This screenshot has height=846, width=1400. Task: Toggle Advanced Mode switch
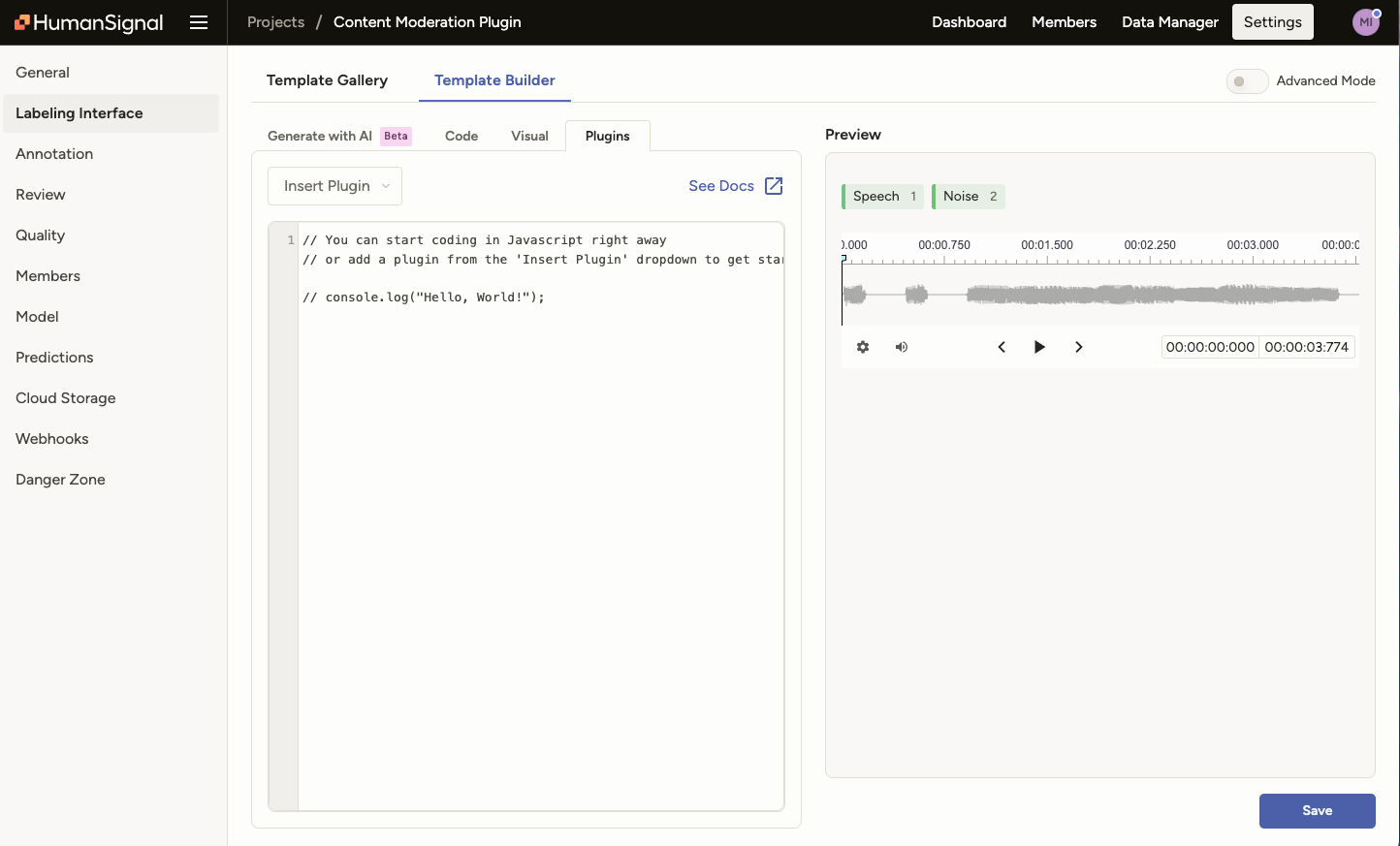(1247, 81)
